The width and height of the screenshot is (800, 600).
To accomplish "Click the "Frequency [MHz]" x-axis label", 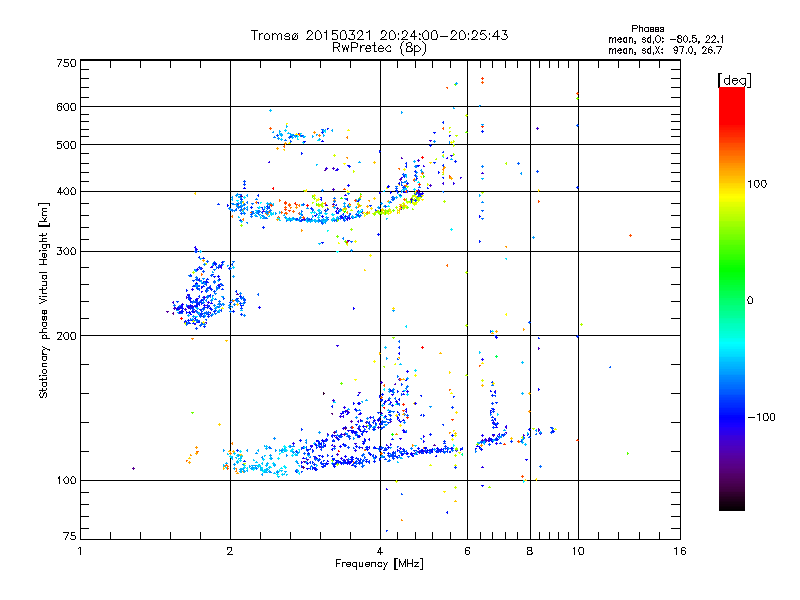I will pos(379,564).
